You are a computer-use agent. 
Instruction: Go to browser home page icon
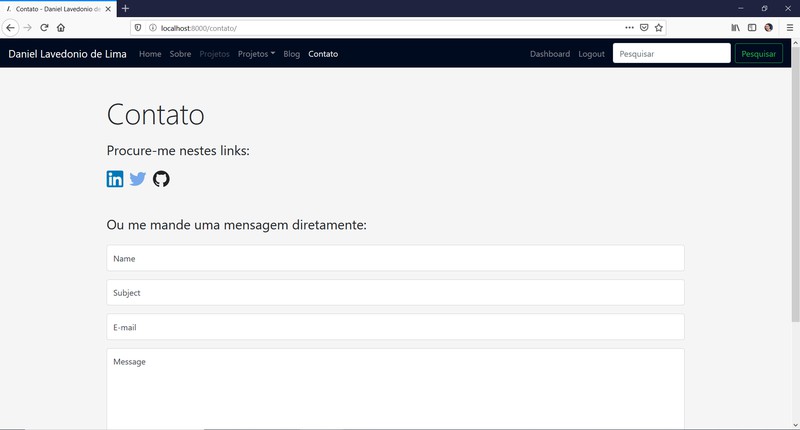(61, 28)
